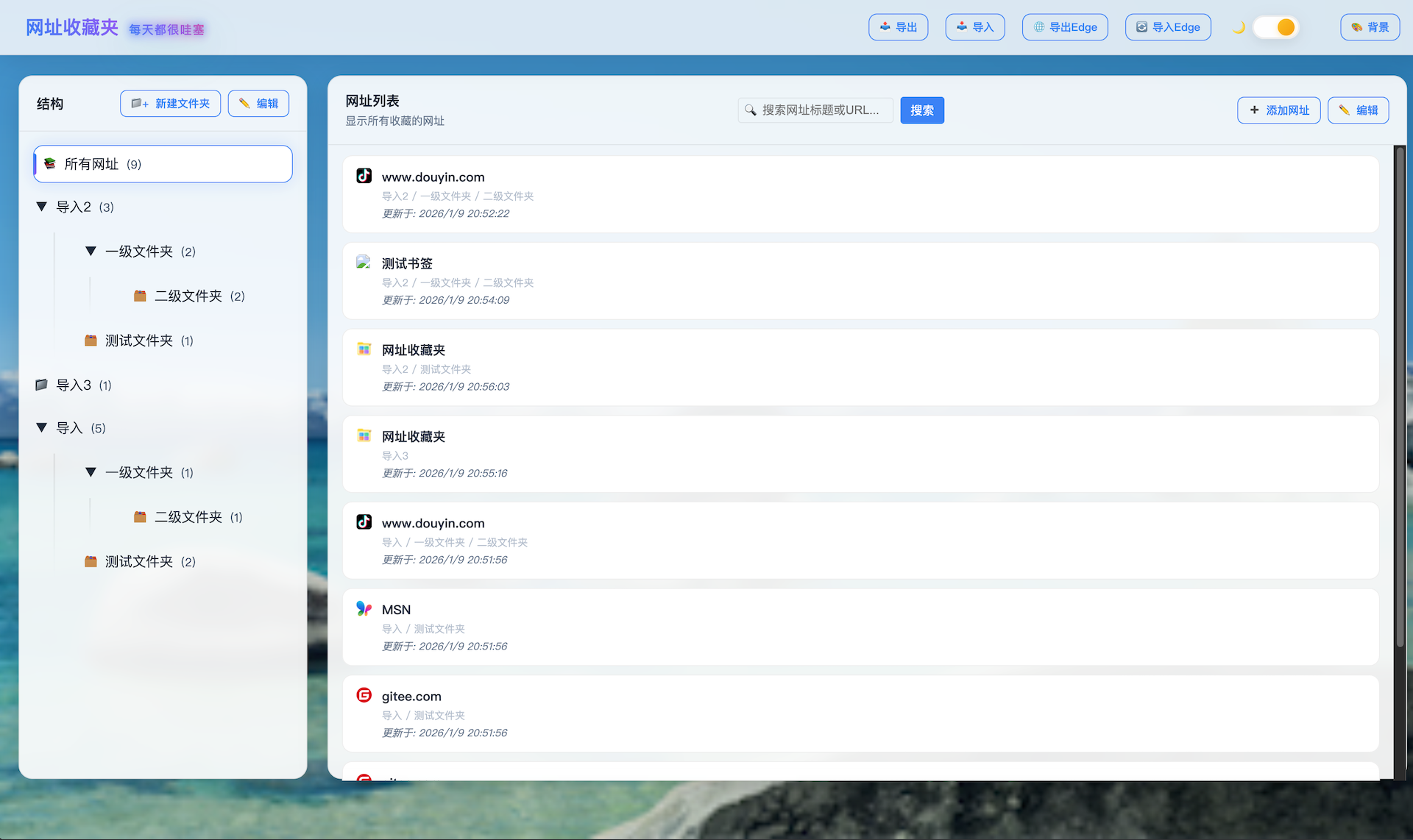Click the 添加网址 button

point(1278,110)
